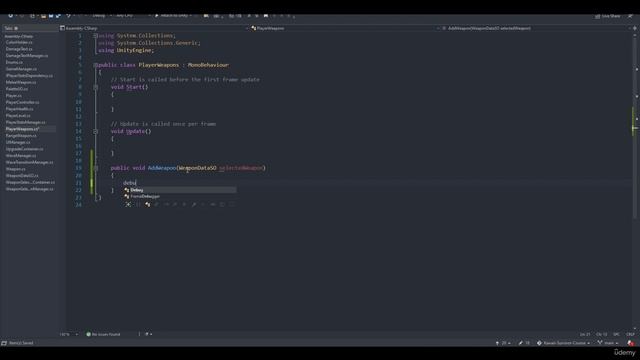Collapse the Start method at line 8

pyautogui.click(x=96, y=87)
